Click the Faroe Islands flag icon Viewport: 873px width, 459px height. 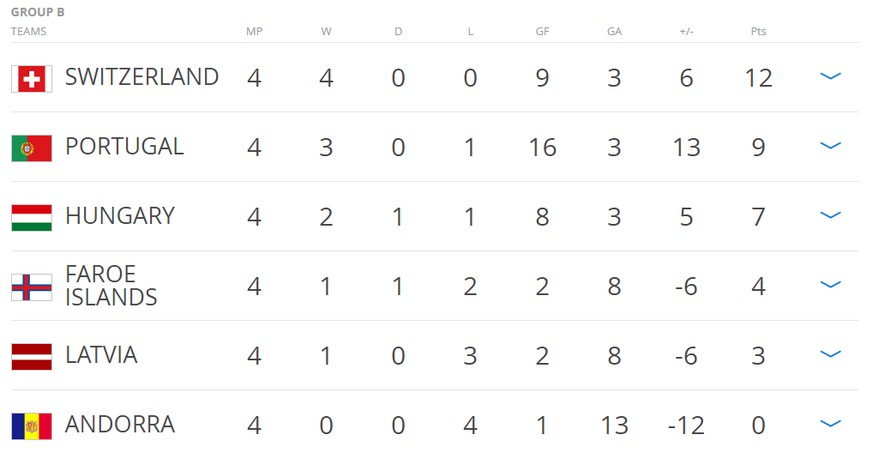pyautogui.click(x=32, y=287)
